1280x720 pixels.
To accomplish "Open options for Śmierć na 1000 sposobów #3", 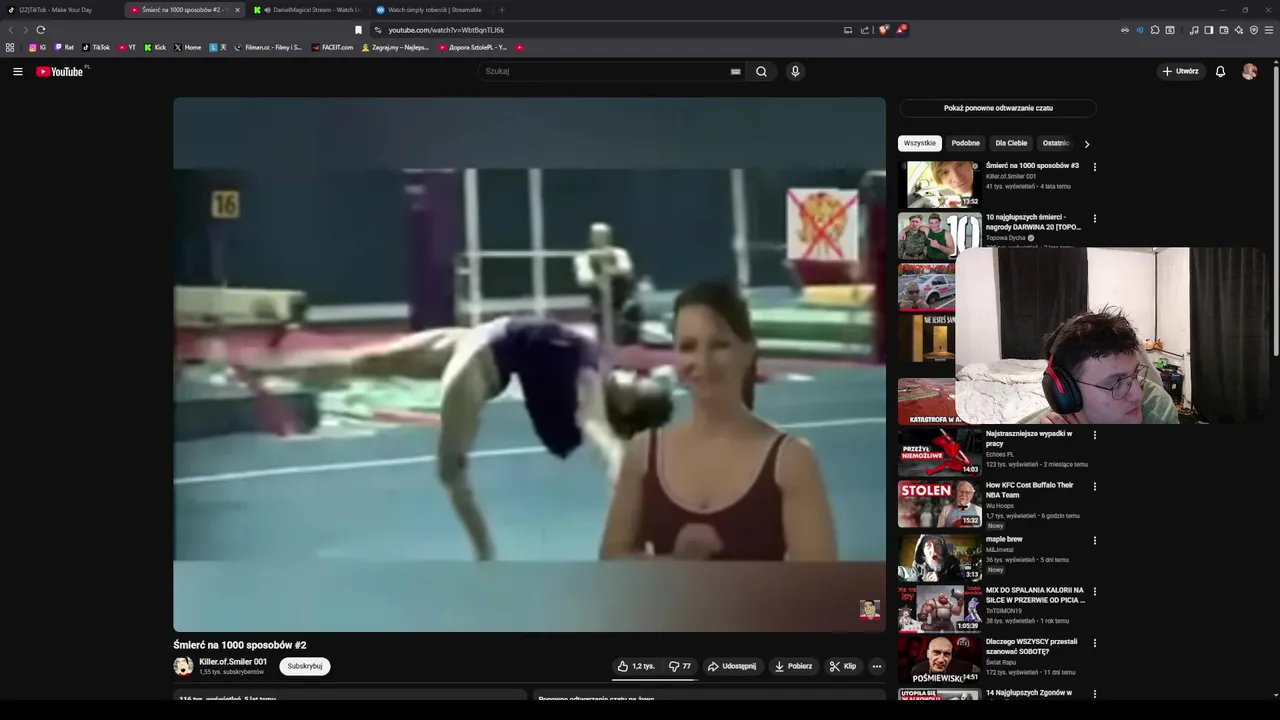I will [1095, 167].
